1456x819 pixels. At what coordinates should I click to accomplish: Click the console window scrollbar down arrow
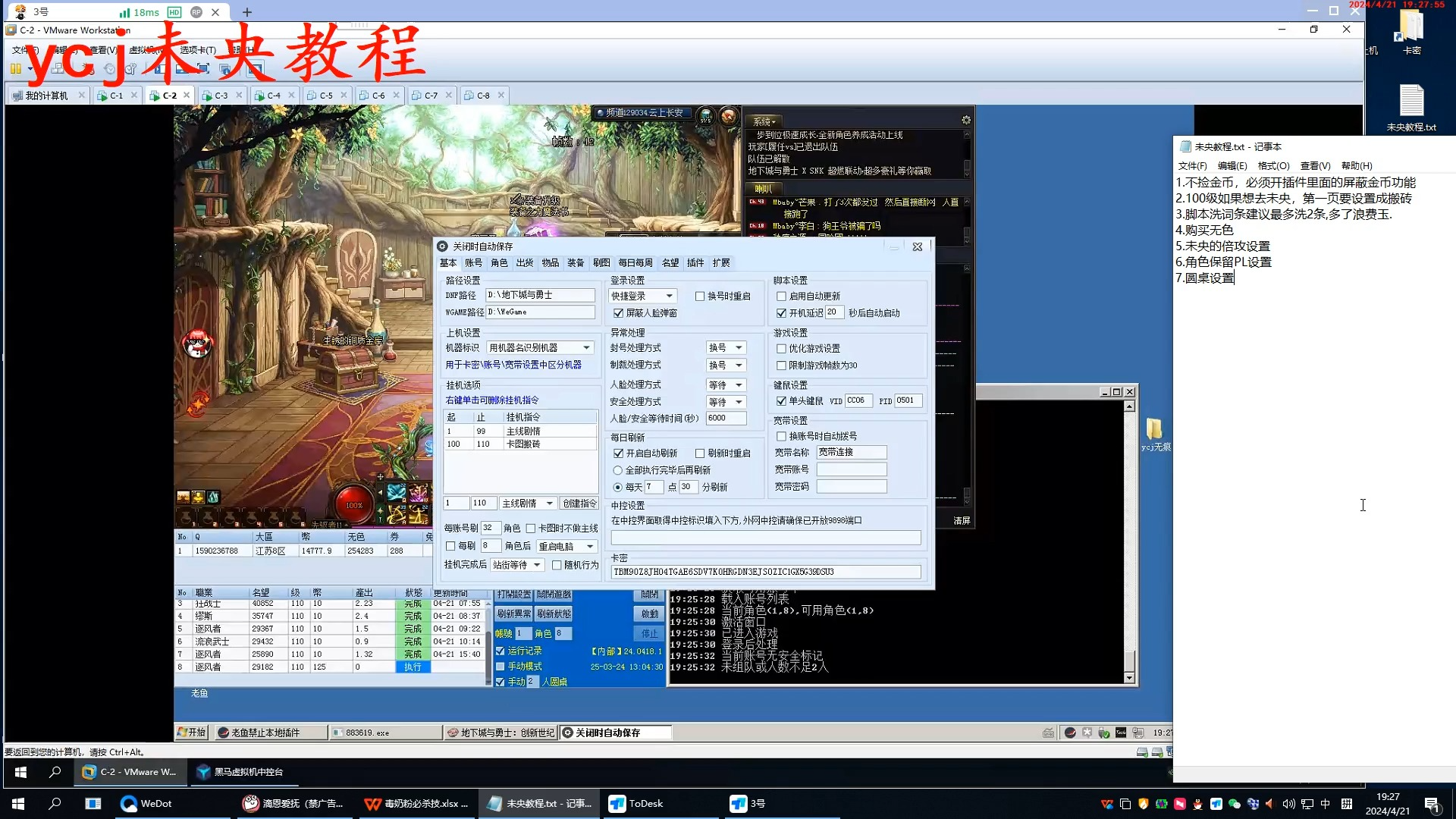pyautogui.click(x=1130, y=678)
